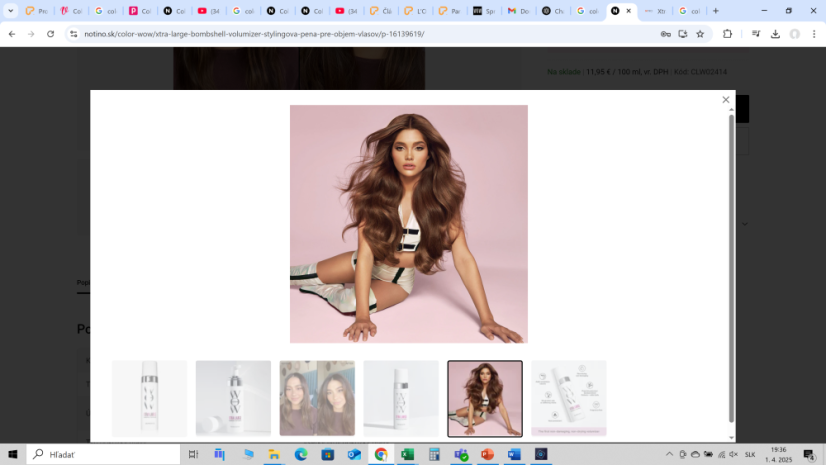Open Task View from the taskbar
This screenshot has width=826, height=465.
coord(193,454)
